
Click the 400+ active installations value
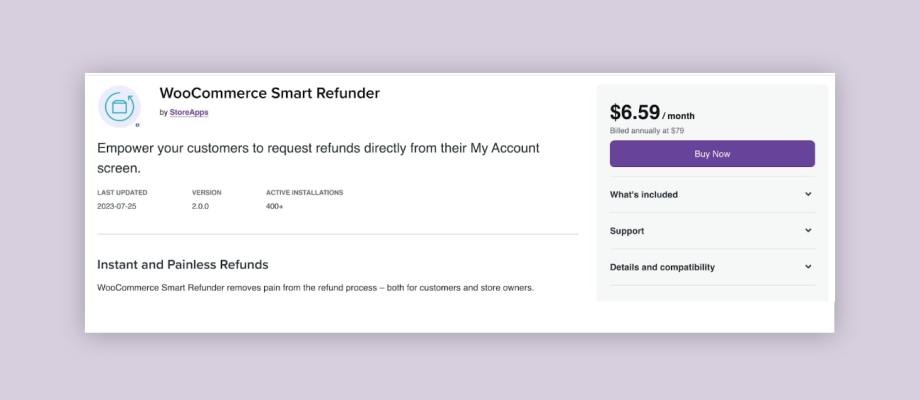coord(275,206)
